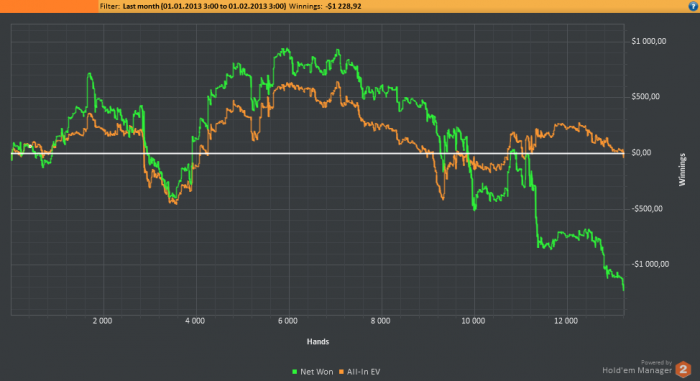Click the vertical Winnings axis title

(682, 169)
